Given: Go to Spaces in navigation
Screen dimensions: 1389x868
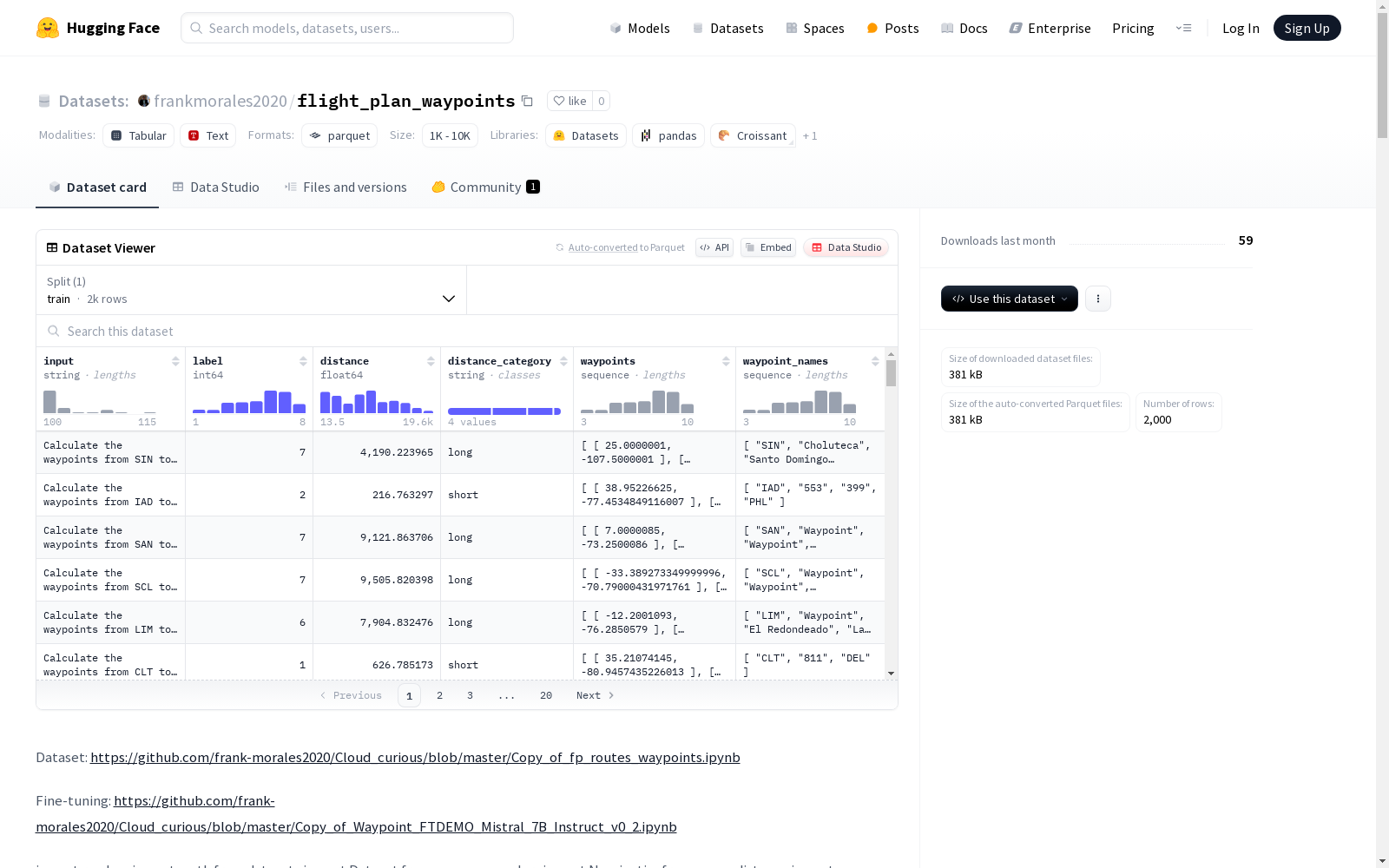Looking at the screenshot, I should point(814,28).
